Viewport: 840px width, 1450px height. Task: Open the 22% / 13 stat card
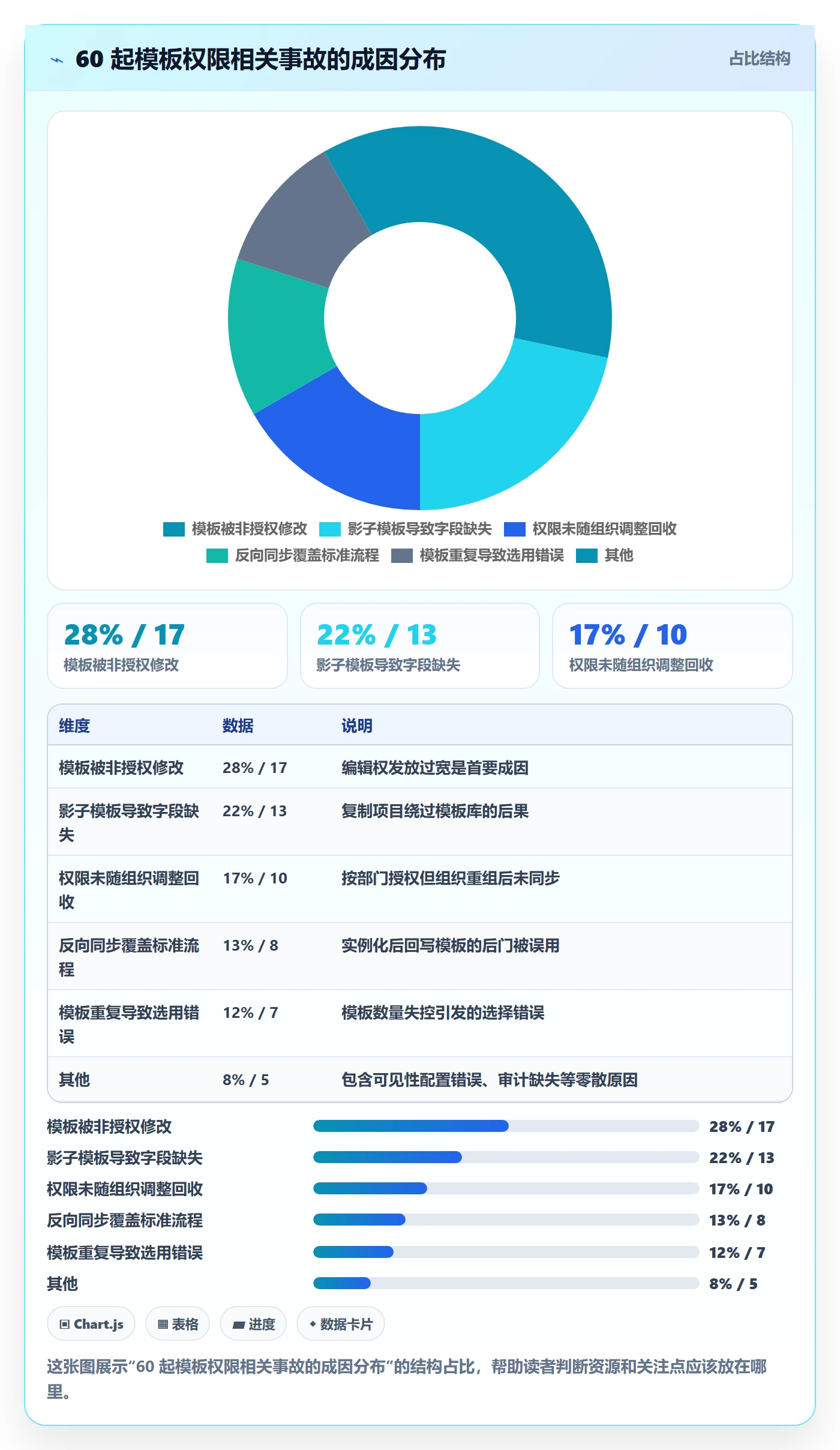(420, 646)
